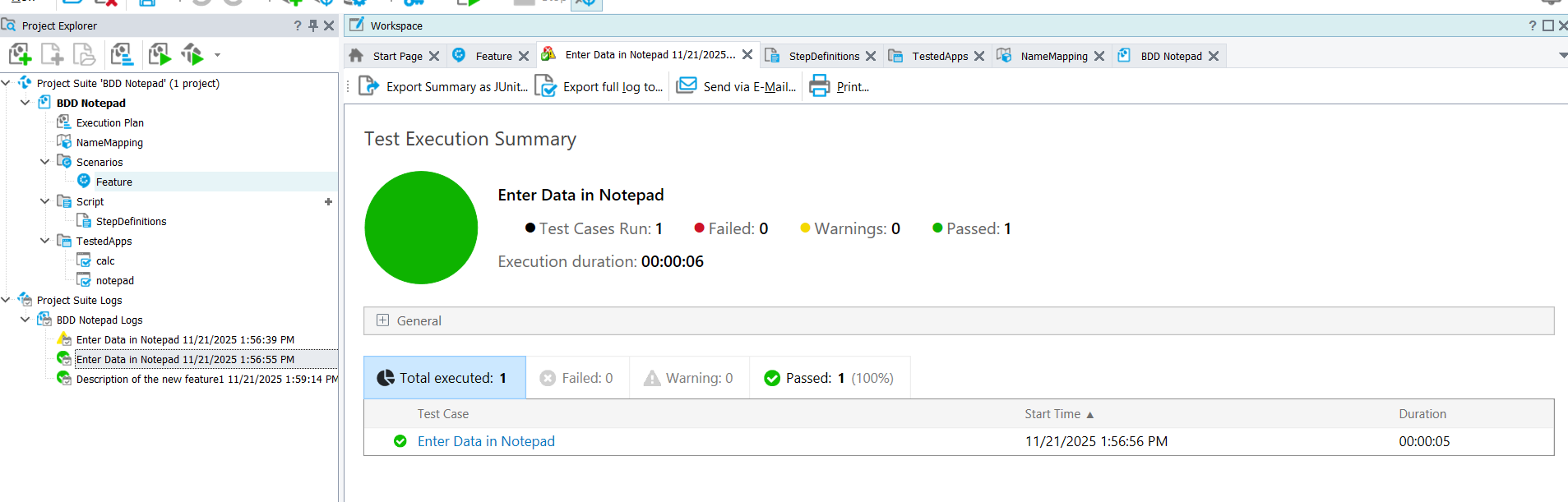This screenshot has height=502, width=1568.
Task: Switch to Feature tab
Action: pos(493,56)
